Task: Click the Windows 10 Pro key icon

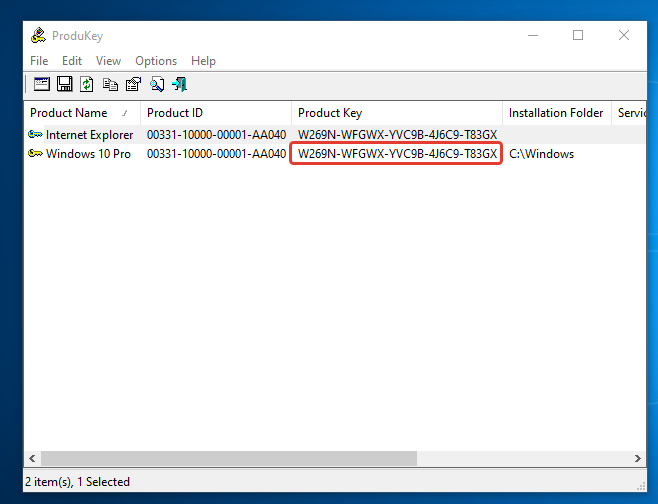Action: 36,154
